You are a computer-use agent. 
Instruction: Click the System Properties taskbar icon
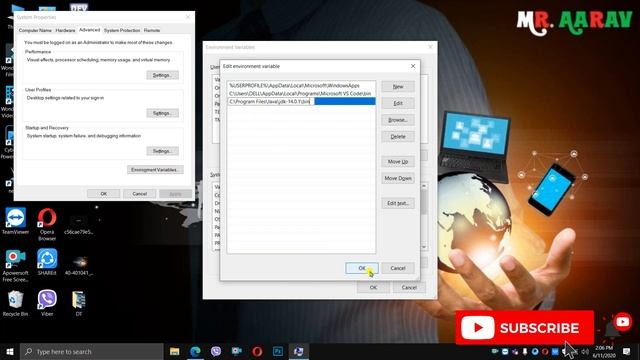point(299,351)
